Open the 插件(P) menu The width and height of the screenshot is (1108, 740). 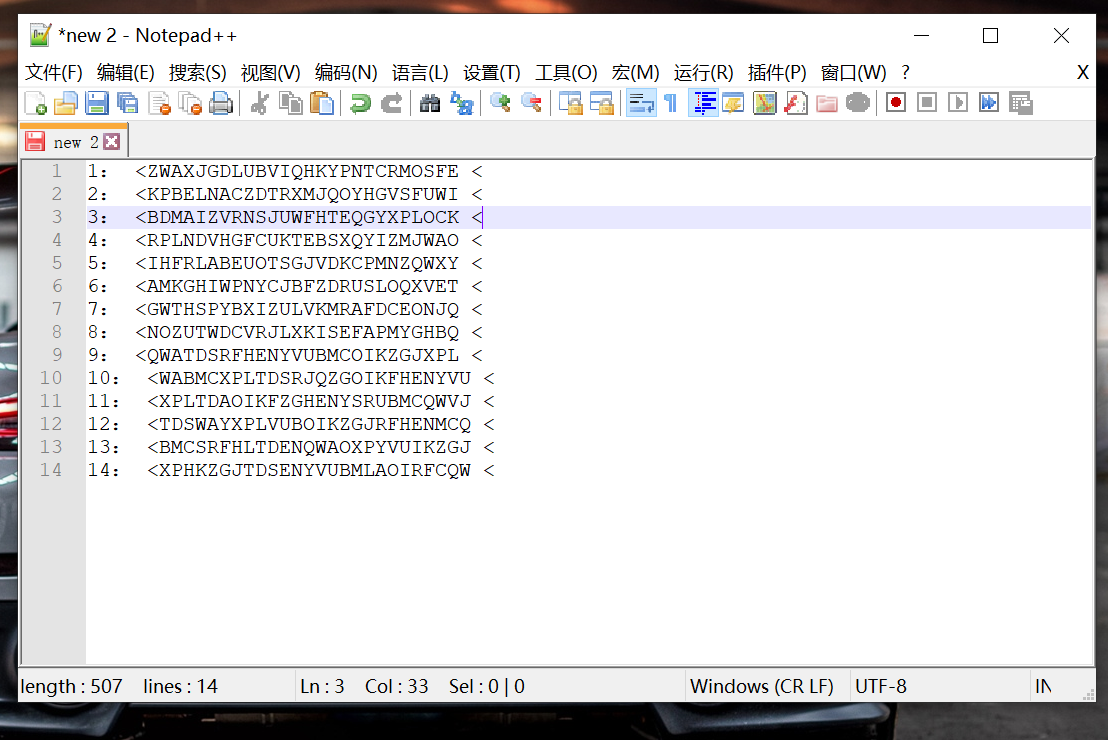tap(776, 72)
